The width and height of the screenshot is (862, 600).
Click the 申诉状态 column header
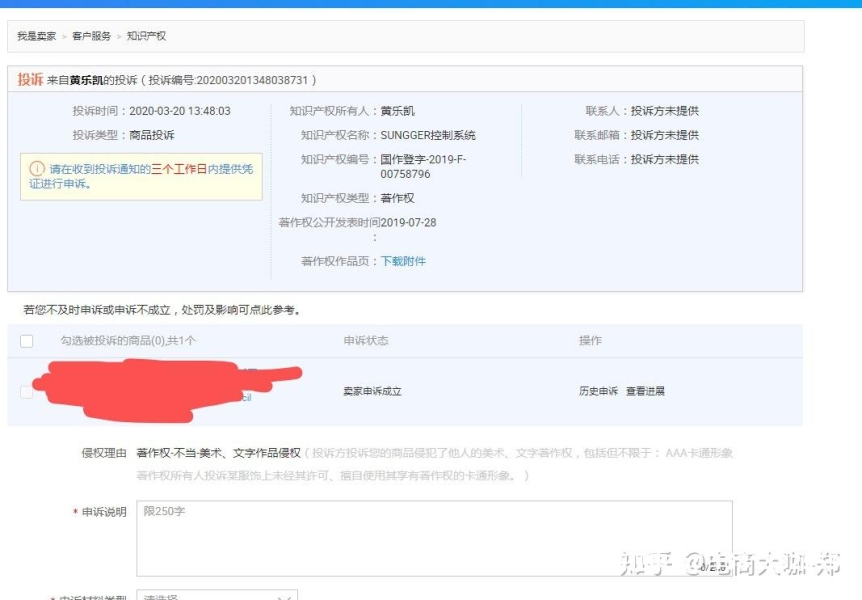coord(366,341)
